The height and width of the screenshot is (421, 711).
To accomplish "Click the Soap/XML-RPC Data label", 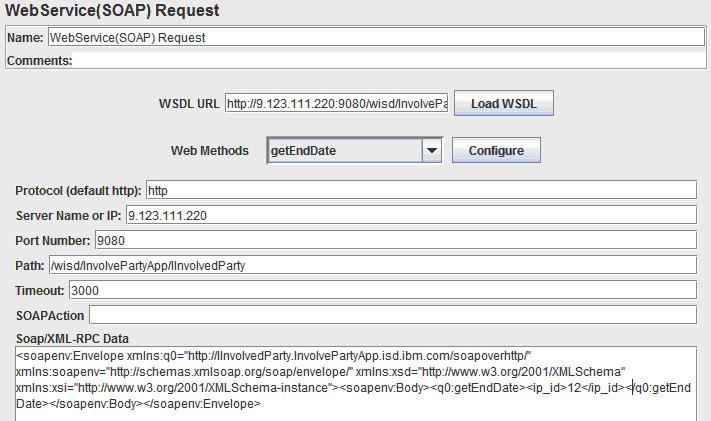I will tap(72, 339).
